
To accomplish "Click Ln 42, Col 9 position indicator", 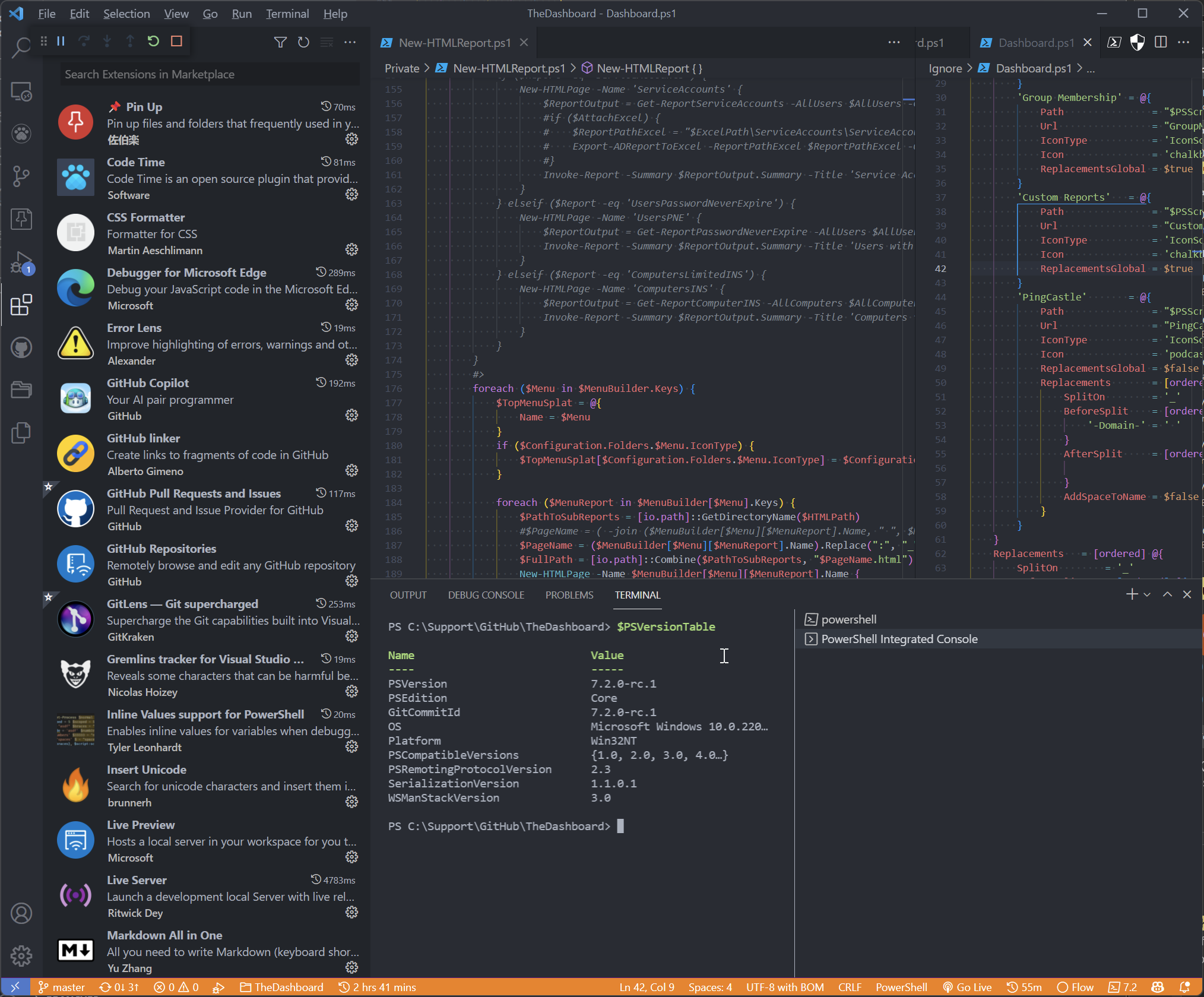I will [647, 987].
